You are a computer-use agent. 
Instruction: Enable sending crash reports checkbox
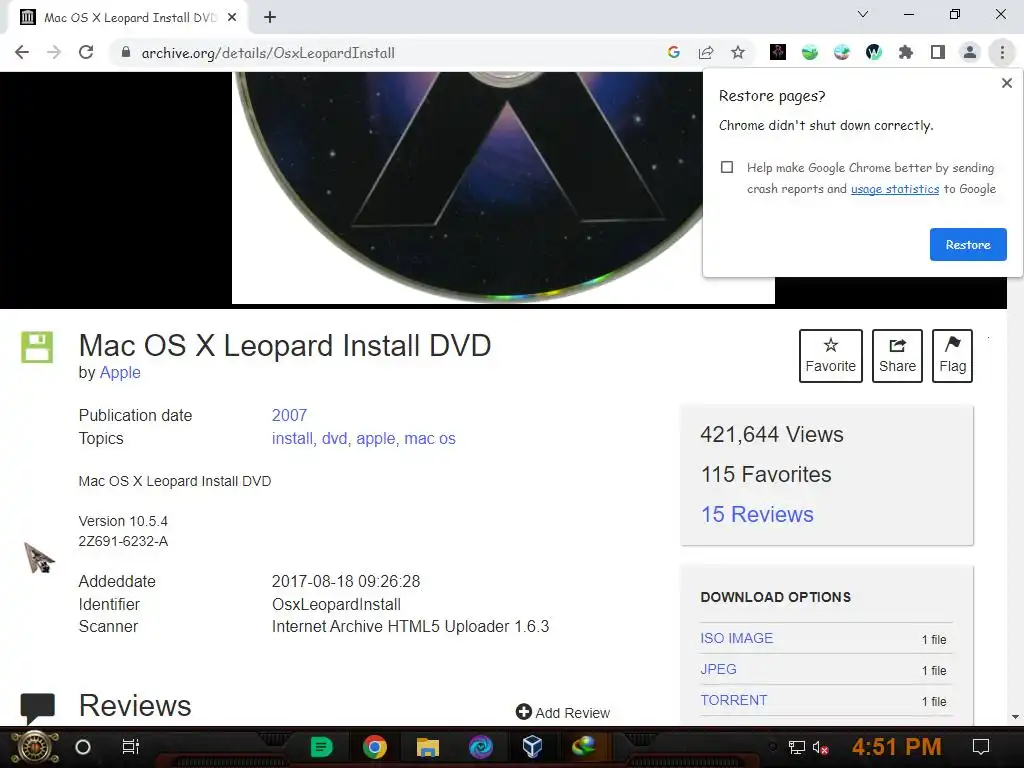727,167
